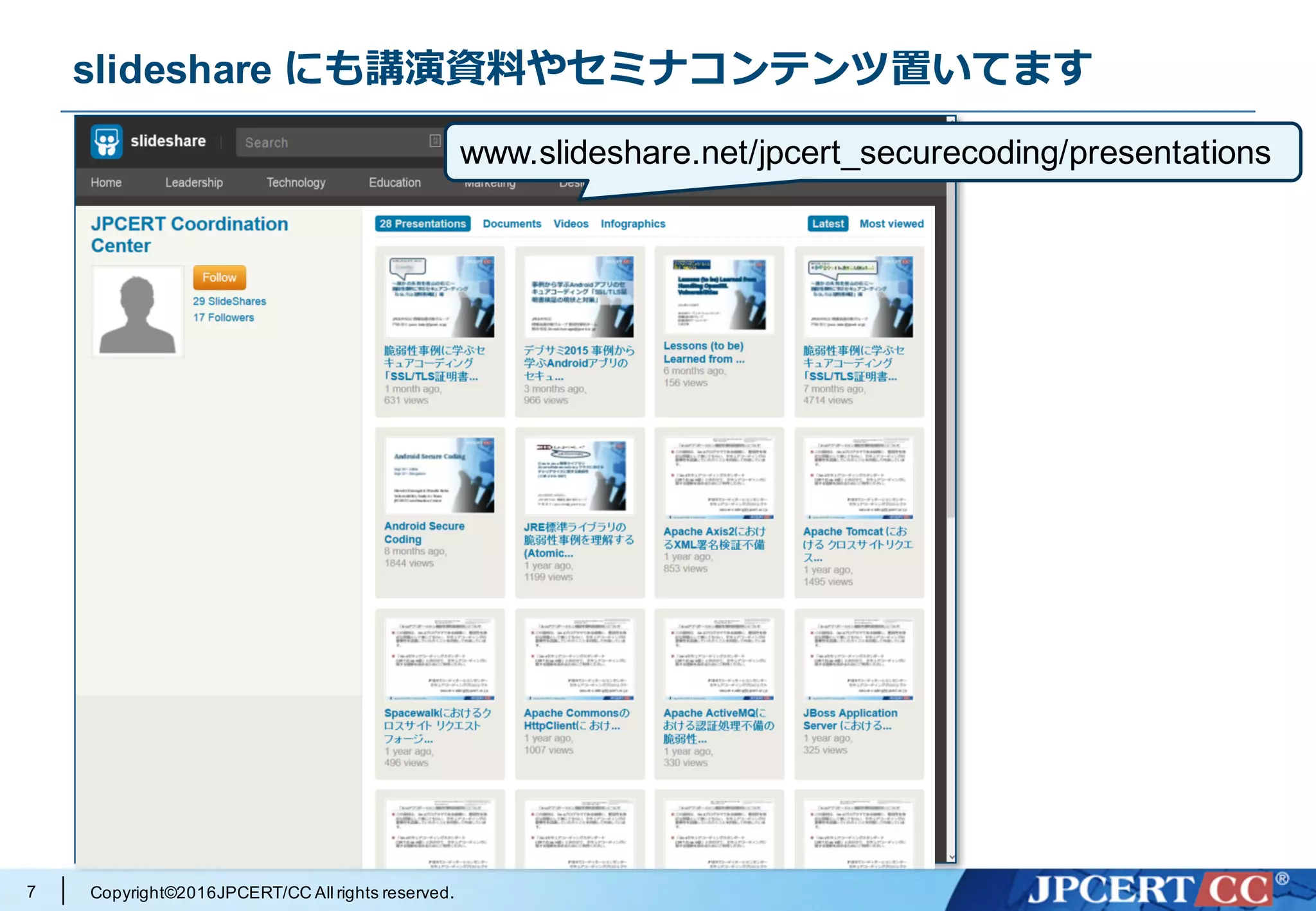Screen dimensions: 1316x911
Task: Switch to the Infographics tab
Action: (633, 224)
